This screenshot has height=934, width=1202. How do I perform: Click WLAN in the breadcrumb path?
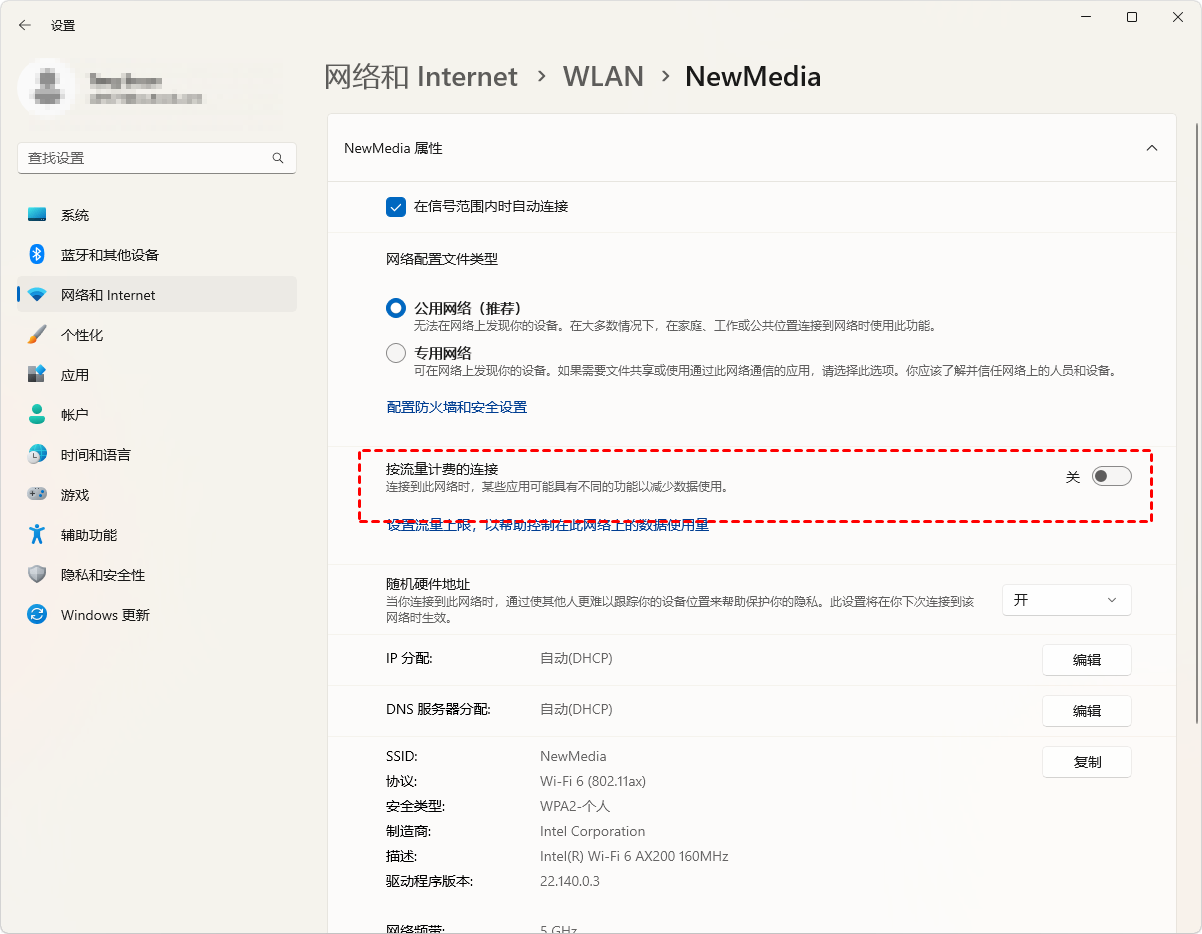pos(603,77)
